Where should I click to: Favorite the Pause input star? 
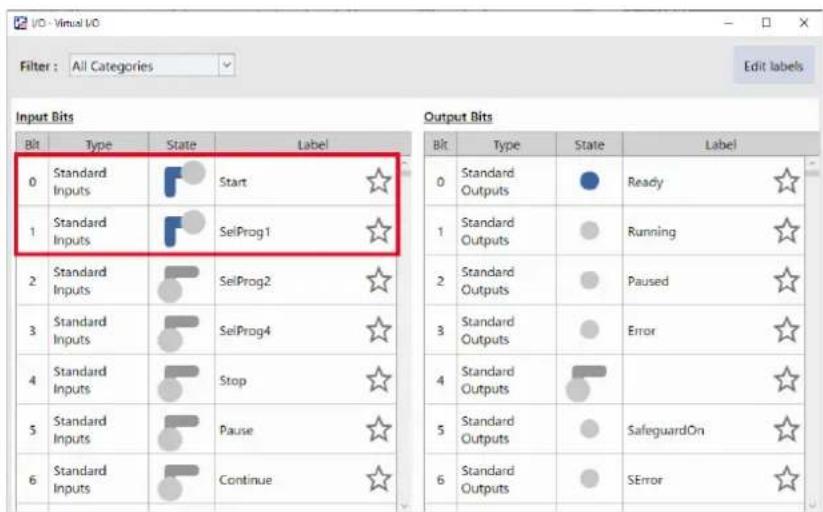click(x=378, y=430)
